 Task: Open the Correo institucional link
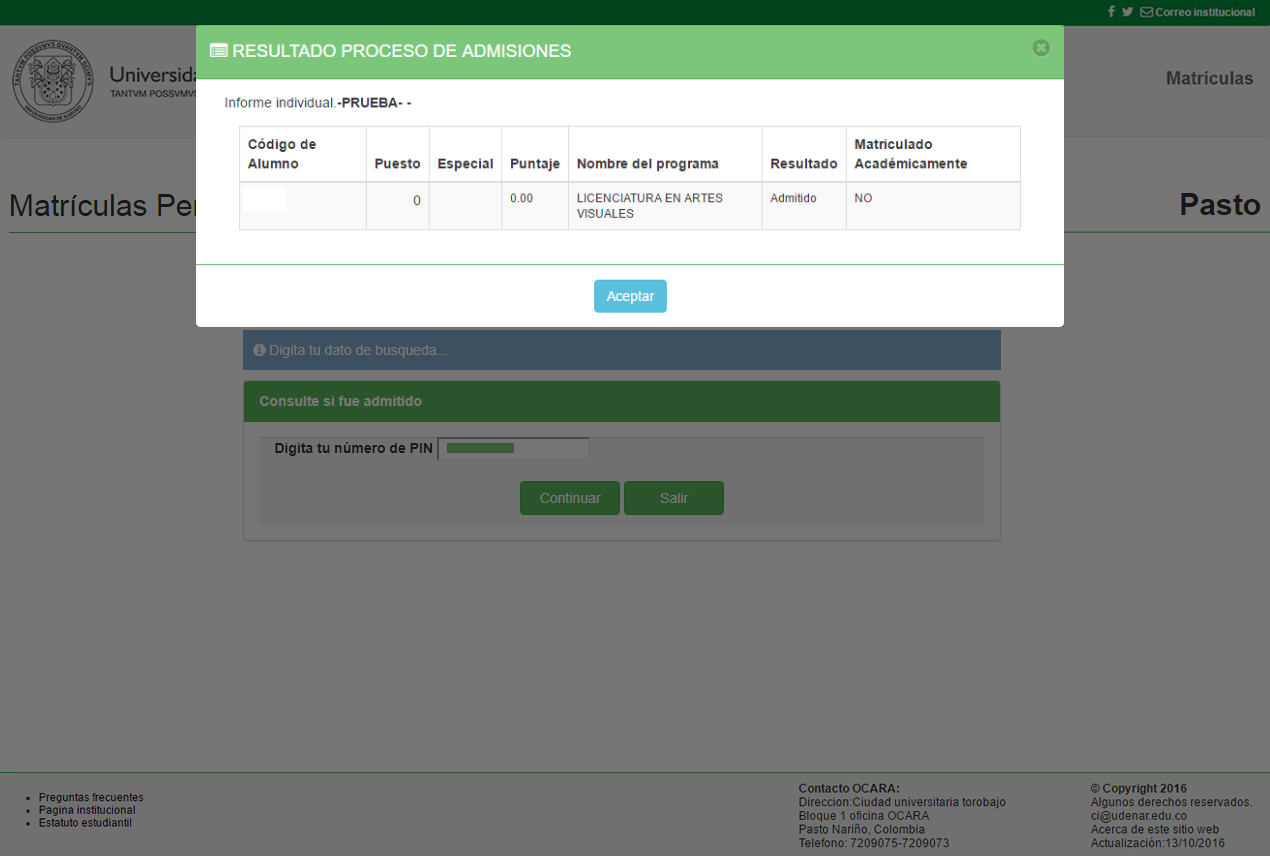pos(1205,12)
